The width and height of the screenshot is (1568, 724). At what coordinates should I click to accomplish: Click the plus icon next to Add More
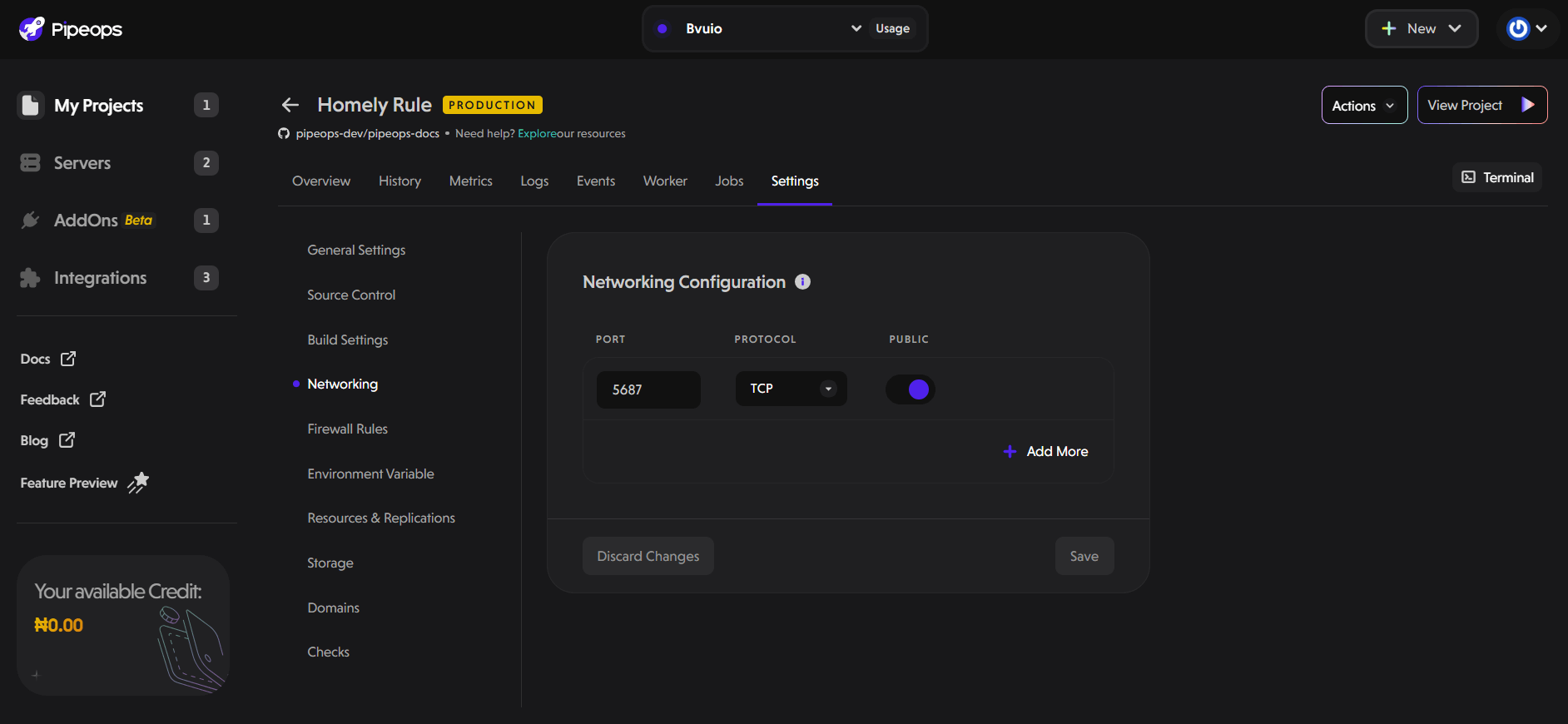pyautogui.click(x=1010, y=451)
